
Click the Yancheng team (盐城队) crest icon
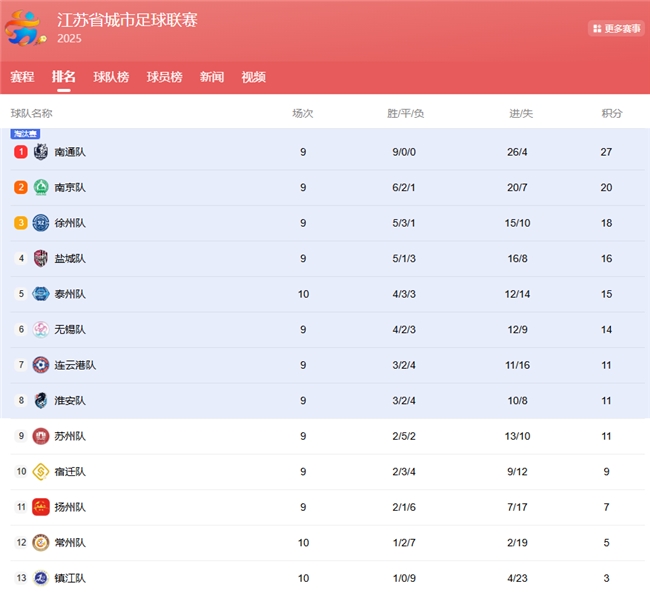click(41, 258)
